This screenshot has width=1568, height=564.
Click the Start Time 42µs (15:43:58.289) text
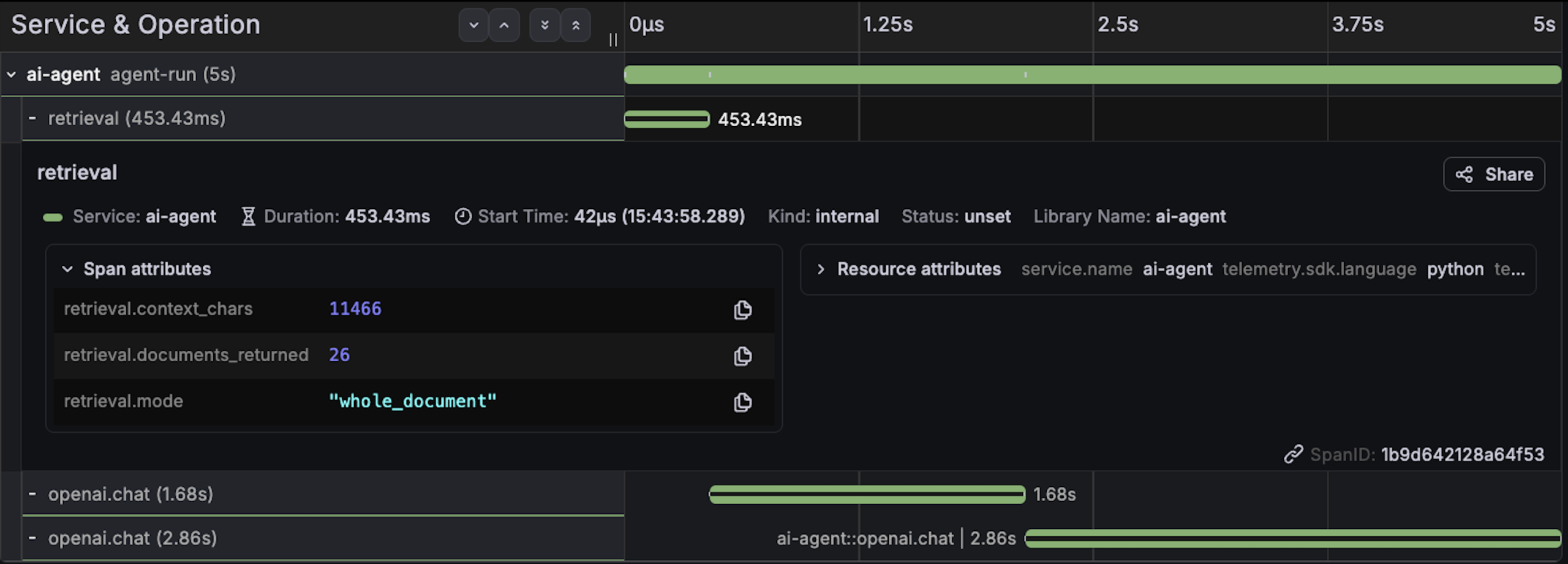click(x=611, y=216)
